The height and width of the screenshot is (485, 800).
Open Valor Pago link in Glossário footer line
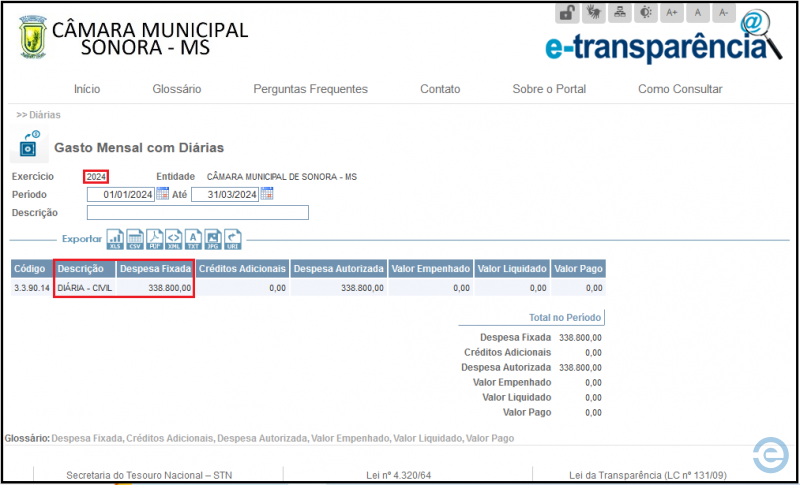click(490, 438)
